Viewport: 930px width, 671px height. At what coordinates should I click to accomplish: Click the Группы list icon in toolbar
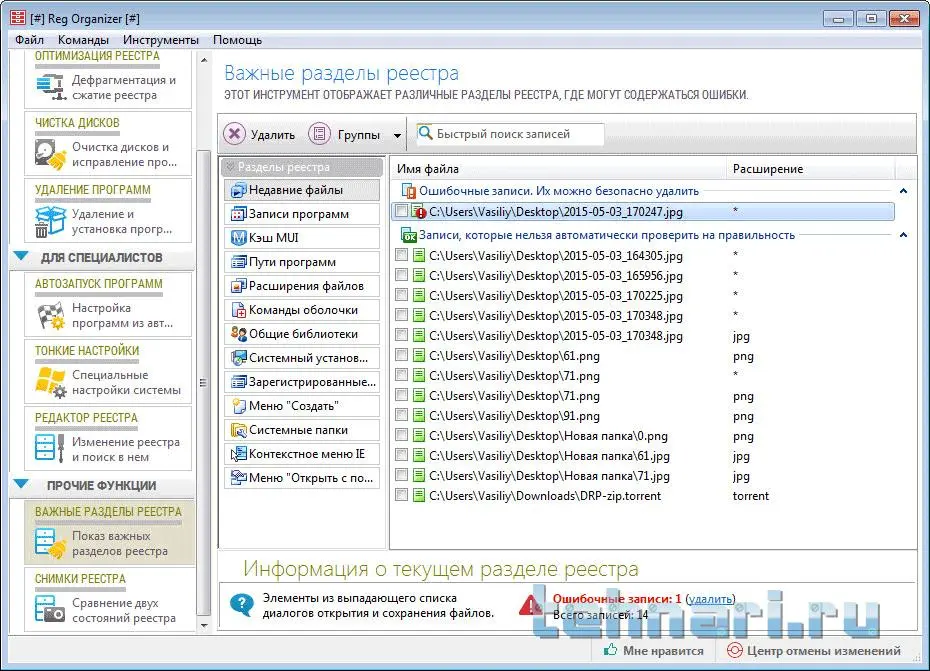click(x=319, y=134)
